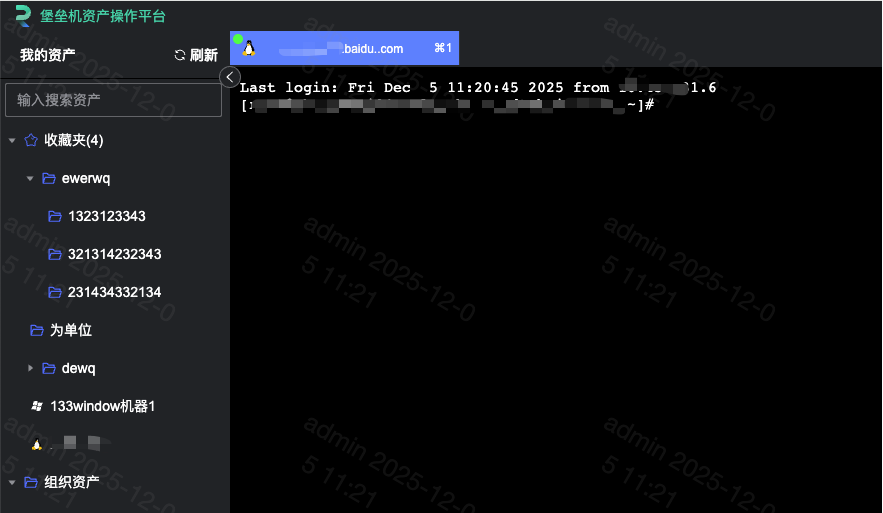Click the Last login line in terminal
Viewport: 883px width, 513px height.
tap(478, 87)
